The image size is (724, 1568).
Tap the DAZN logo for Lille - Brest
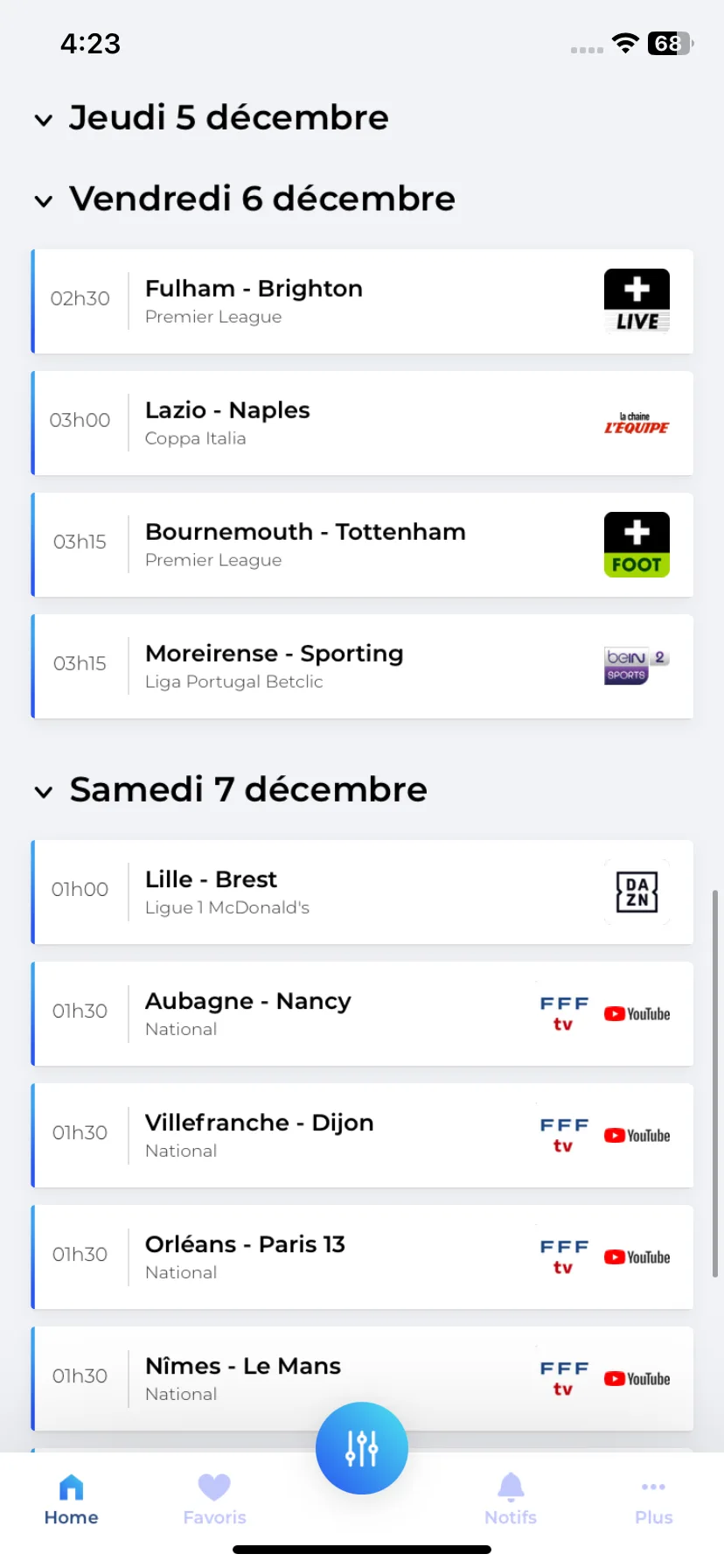click(x=637, y=892)
